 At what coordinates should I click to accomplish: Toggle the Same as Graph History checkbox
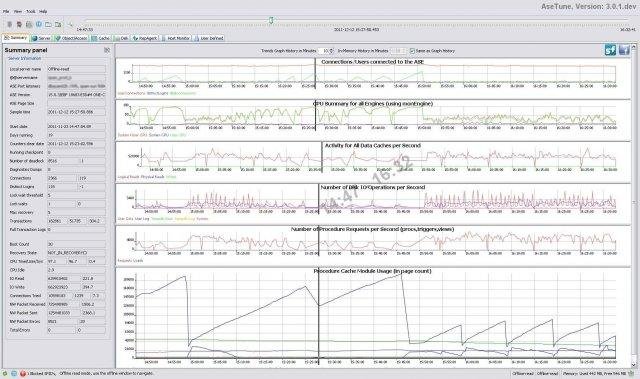(412, 51)
